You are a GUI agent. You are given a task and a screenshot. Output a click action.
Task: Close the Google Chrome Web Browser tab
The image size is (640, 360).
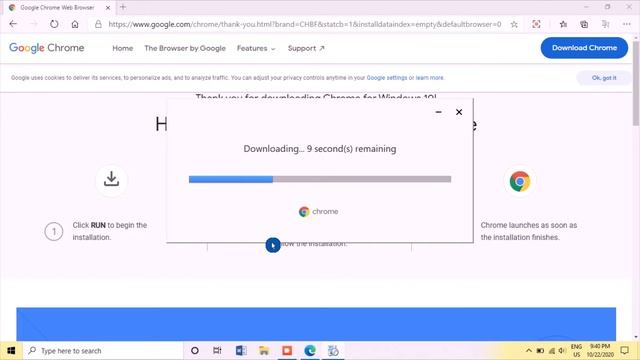108,8
